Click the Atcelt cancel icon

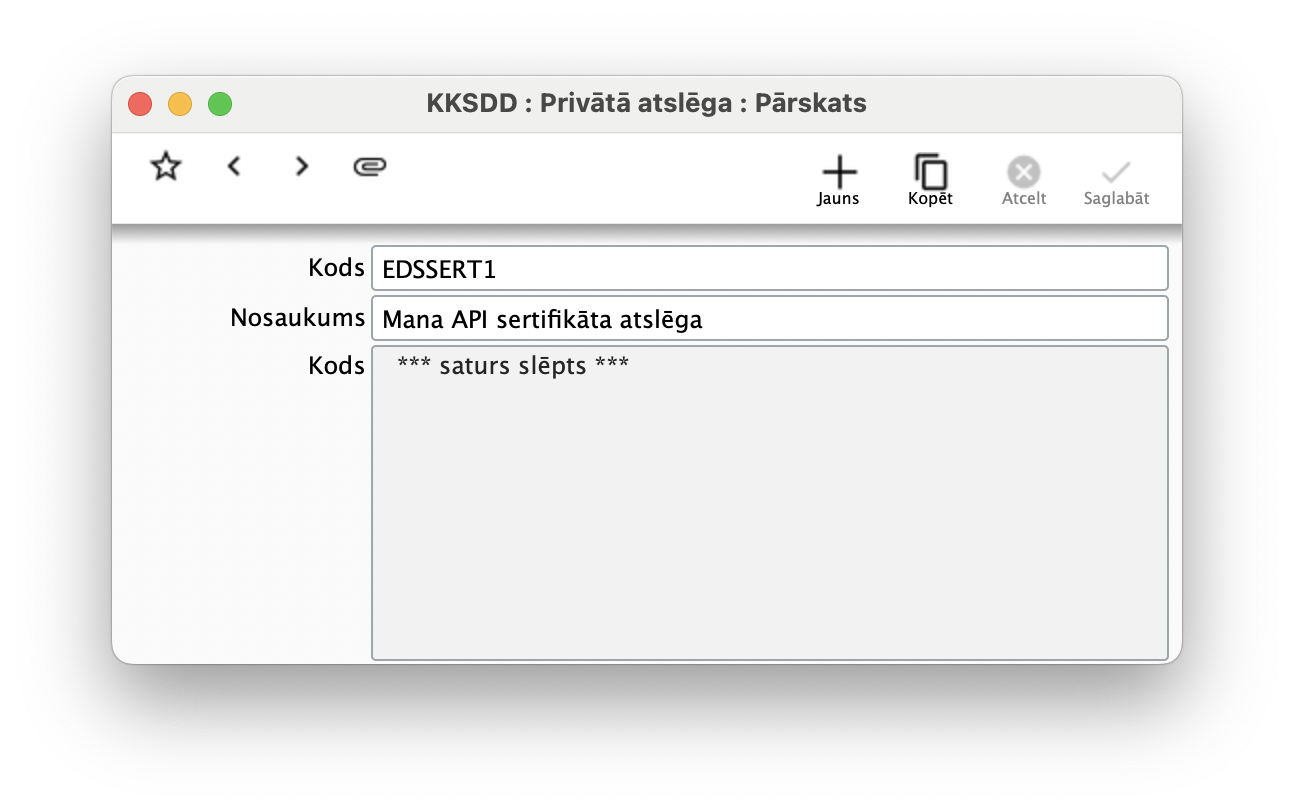pyautogui.click(x=1023, y=170)
